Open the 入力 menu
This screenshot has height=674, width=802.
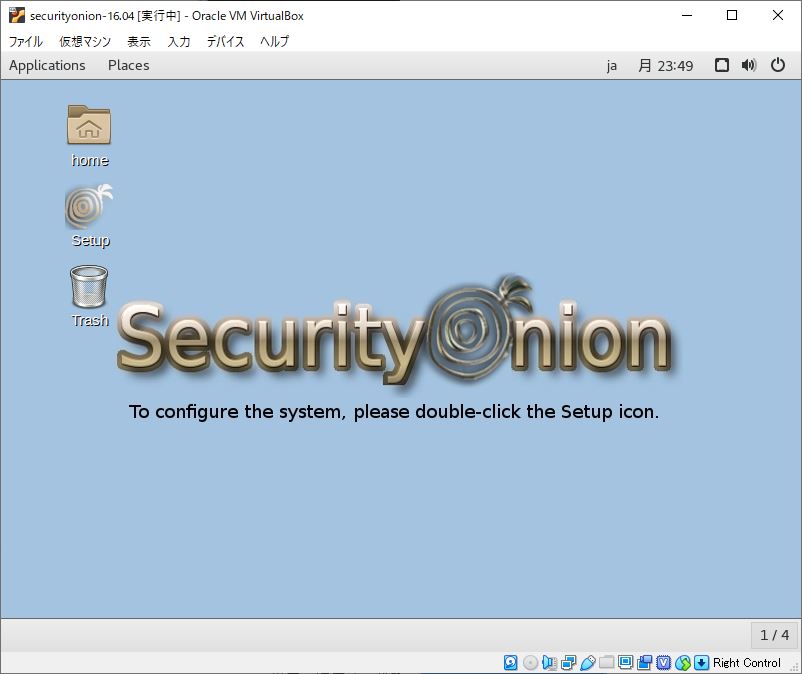coord(179,41)
